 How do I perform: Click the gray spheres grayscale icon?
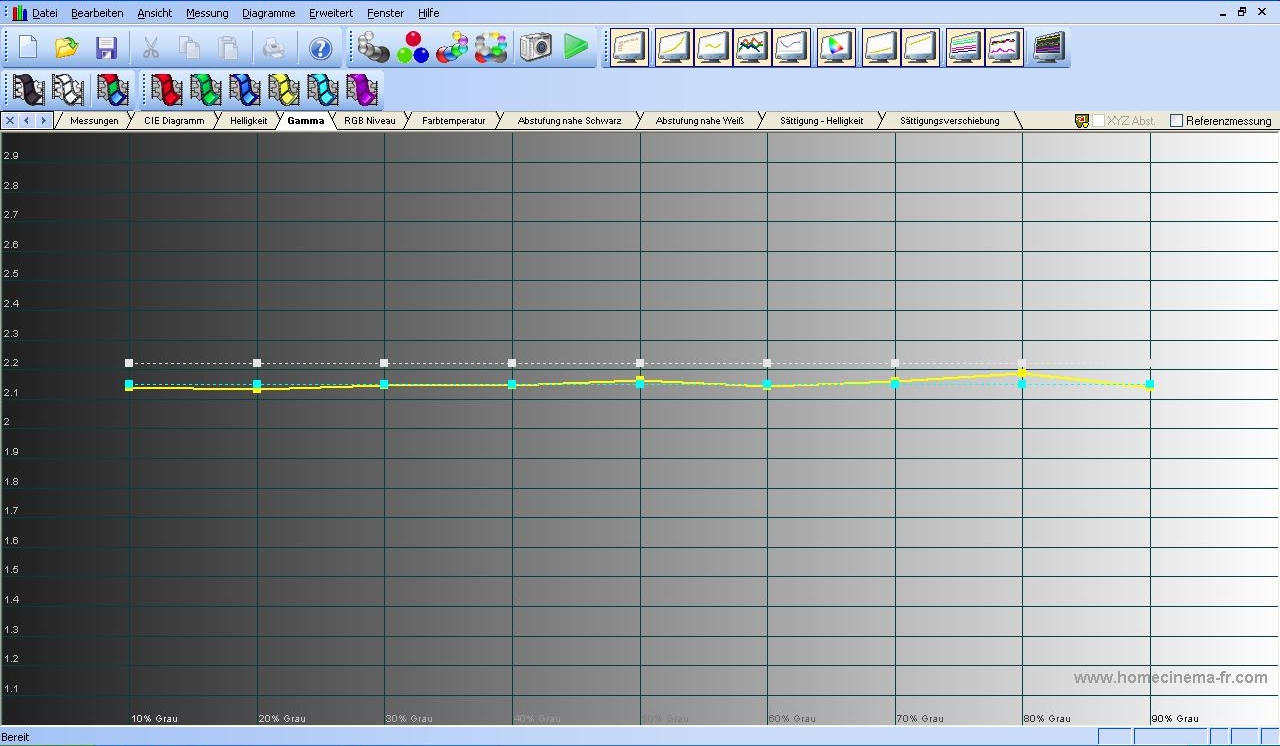[x=373, y=47]
